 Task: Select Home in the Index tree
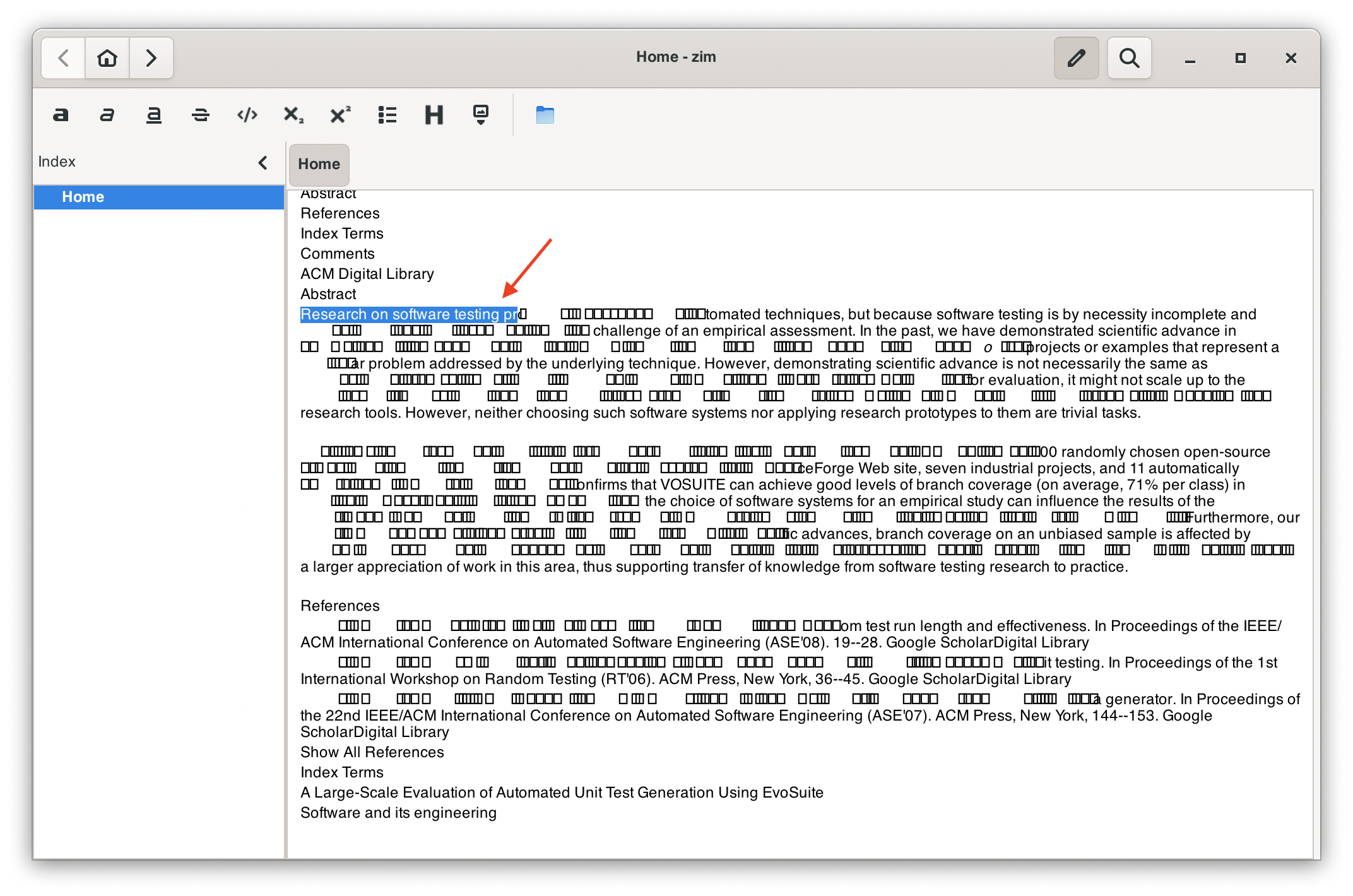coord(83,196)
